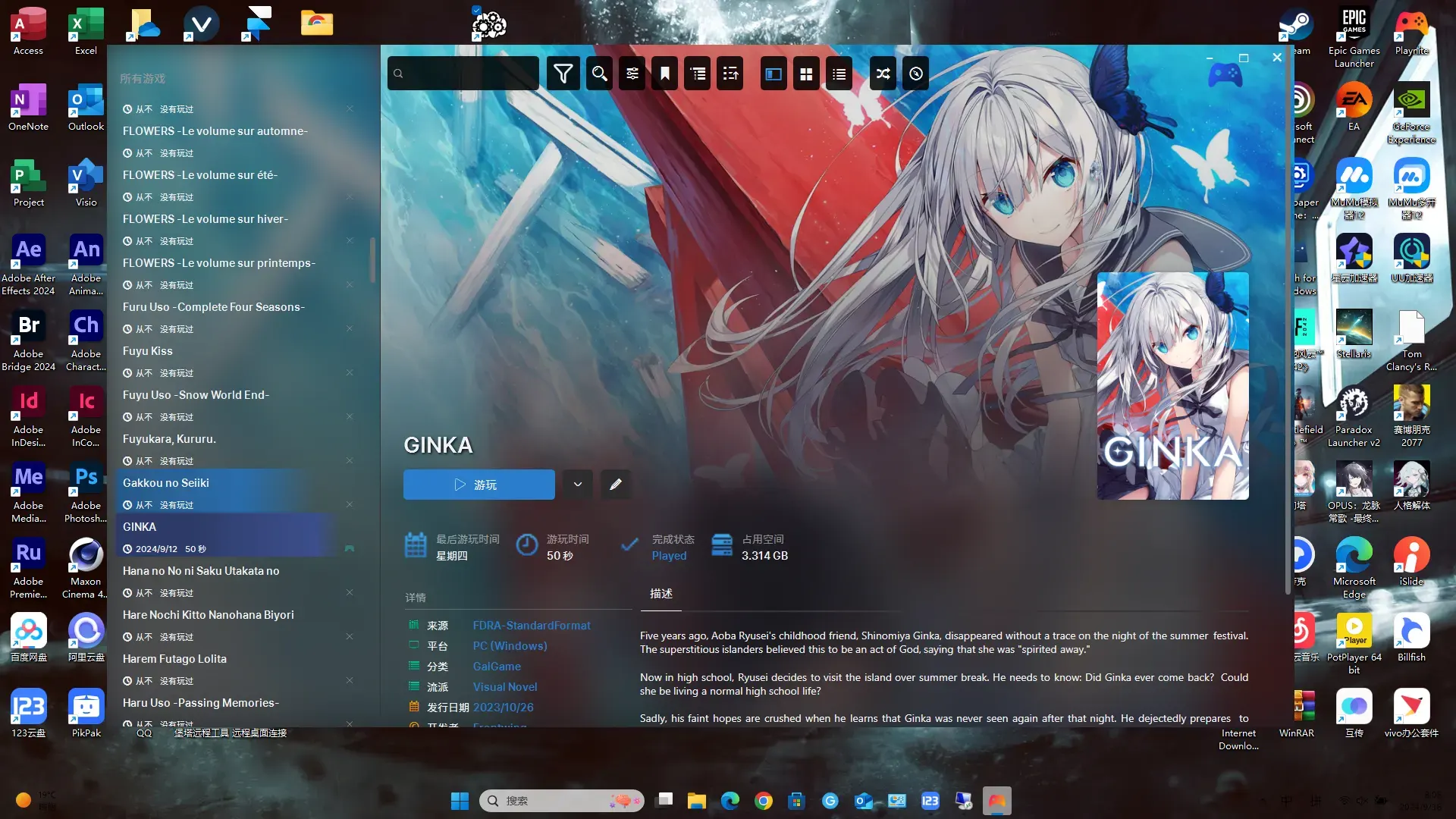Open Stellaris desktop shortcut
This screenshot has width=1456, height=819.
(1354, 335)
